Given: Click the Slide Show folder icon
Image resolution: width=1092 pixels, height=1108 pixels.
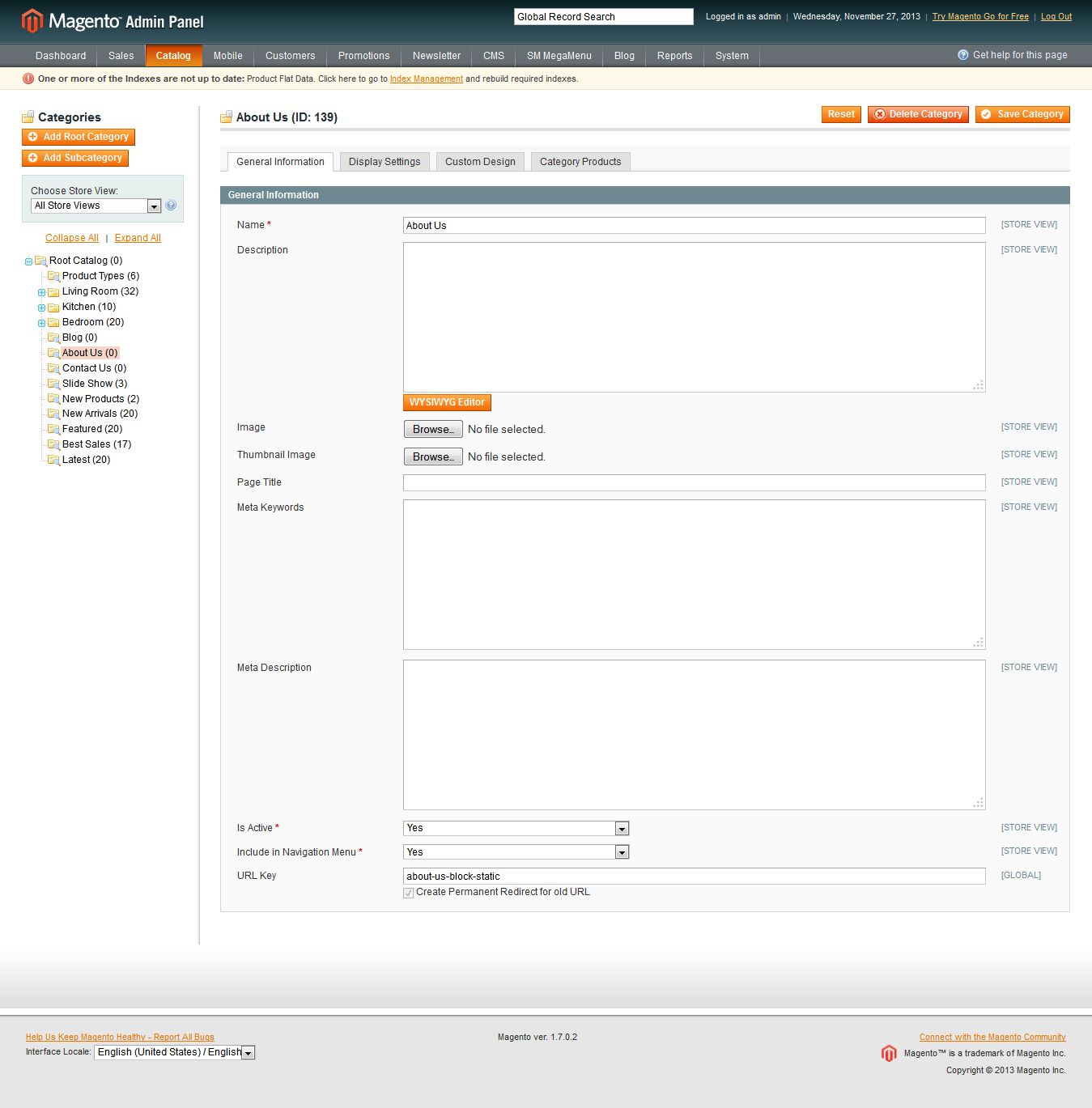Looking at the screenshot, I should (53, 384).
